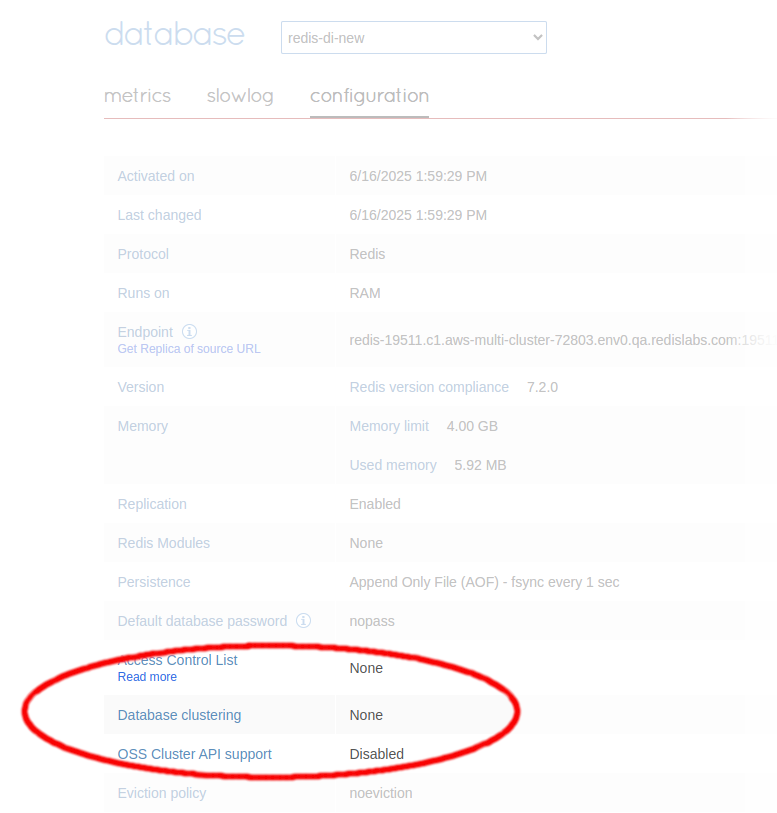Click the Memory limit 4.00 GB value
Viewport: 777px width, 813px height.
pyautogui.click(x=471, y=426)
